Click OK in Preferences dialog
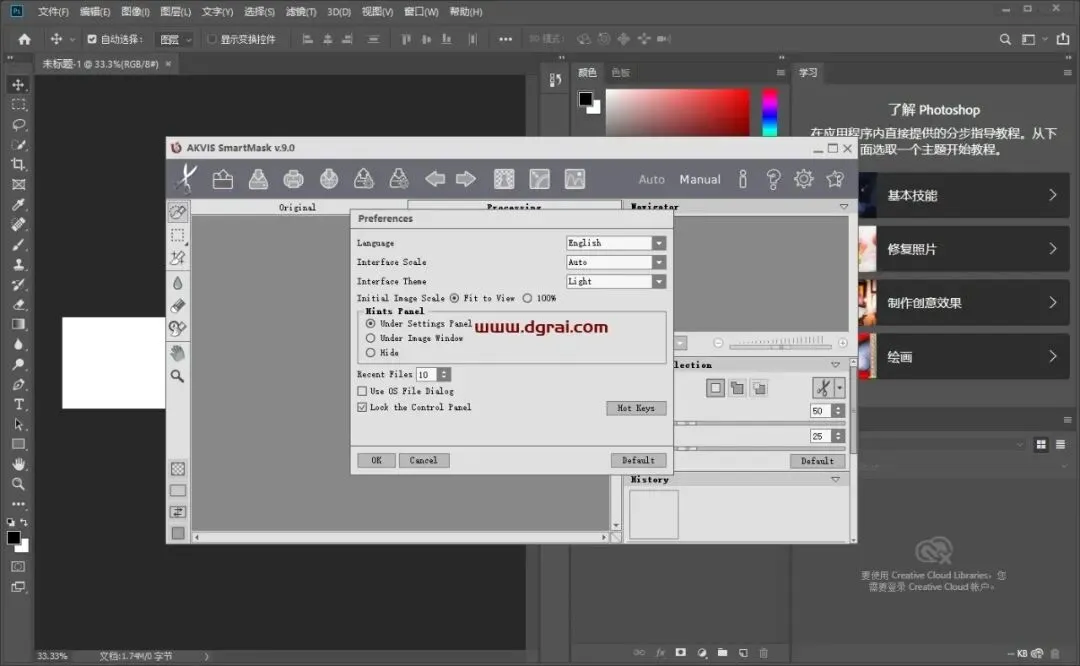The width and height of the screenshot is (1080, 666). pos(376,460)
